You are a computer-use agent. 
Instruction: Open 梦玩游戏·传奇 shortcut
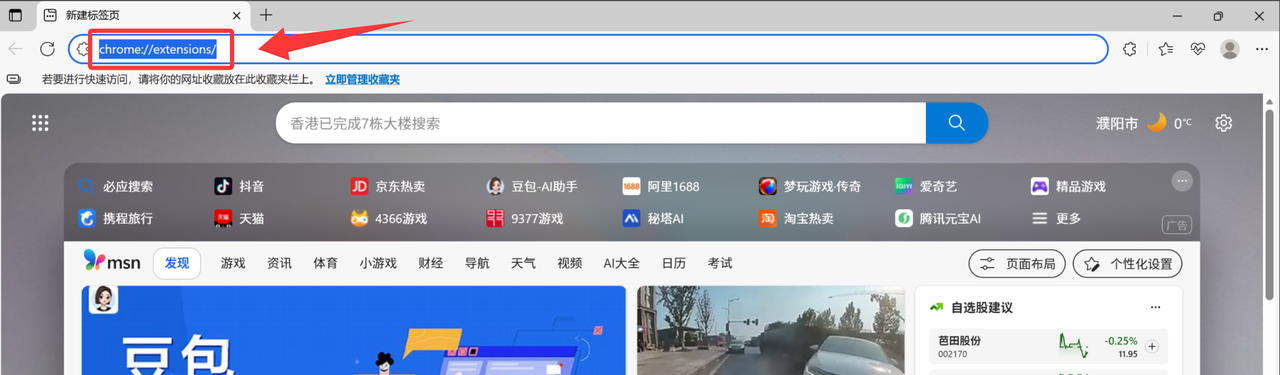810,186
